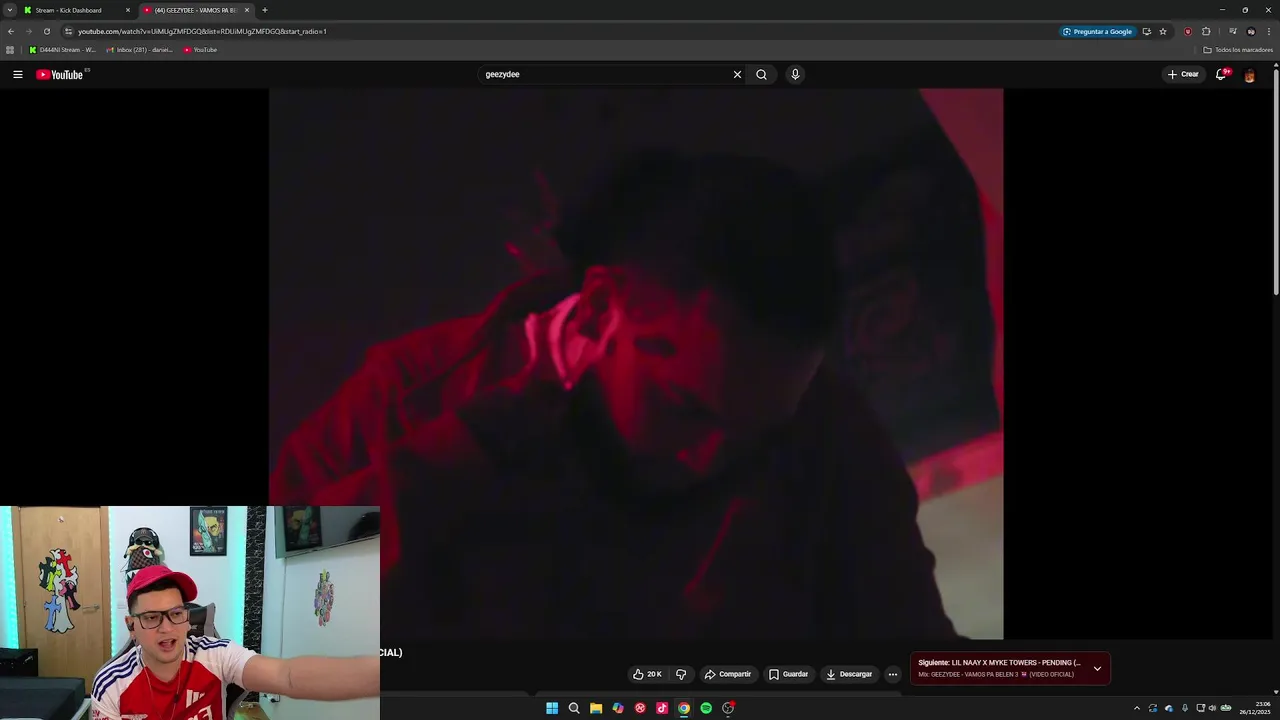Run search with magnifier button
This screenshot has height=720, width=1280.
pyautogui.click(x=761, y=74)
